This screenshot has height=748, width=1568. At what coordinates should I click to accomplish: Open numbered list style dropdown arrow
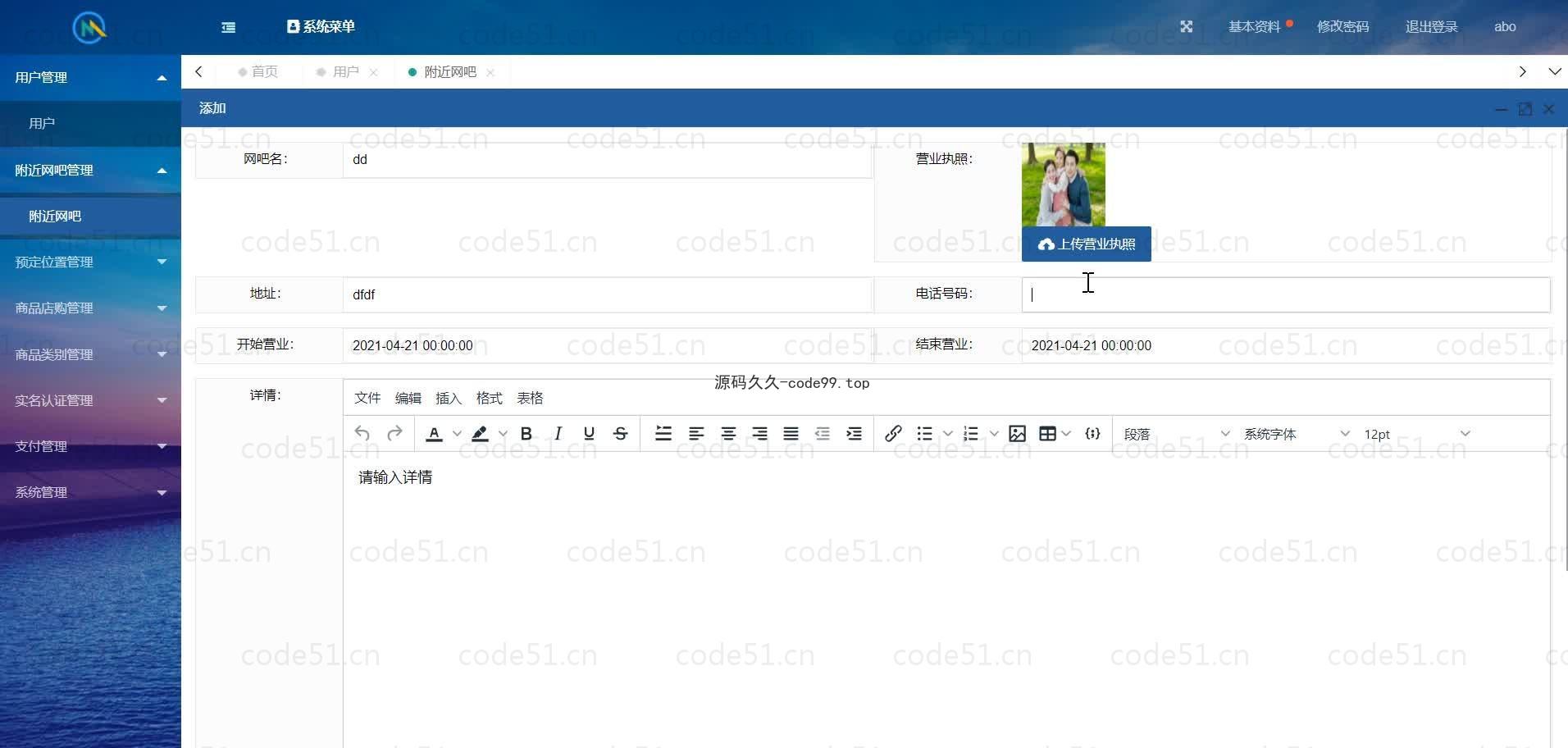994,434
